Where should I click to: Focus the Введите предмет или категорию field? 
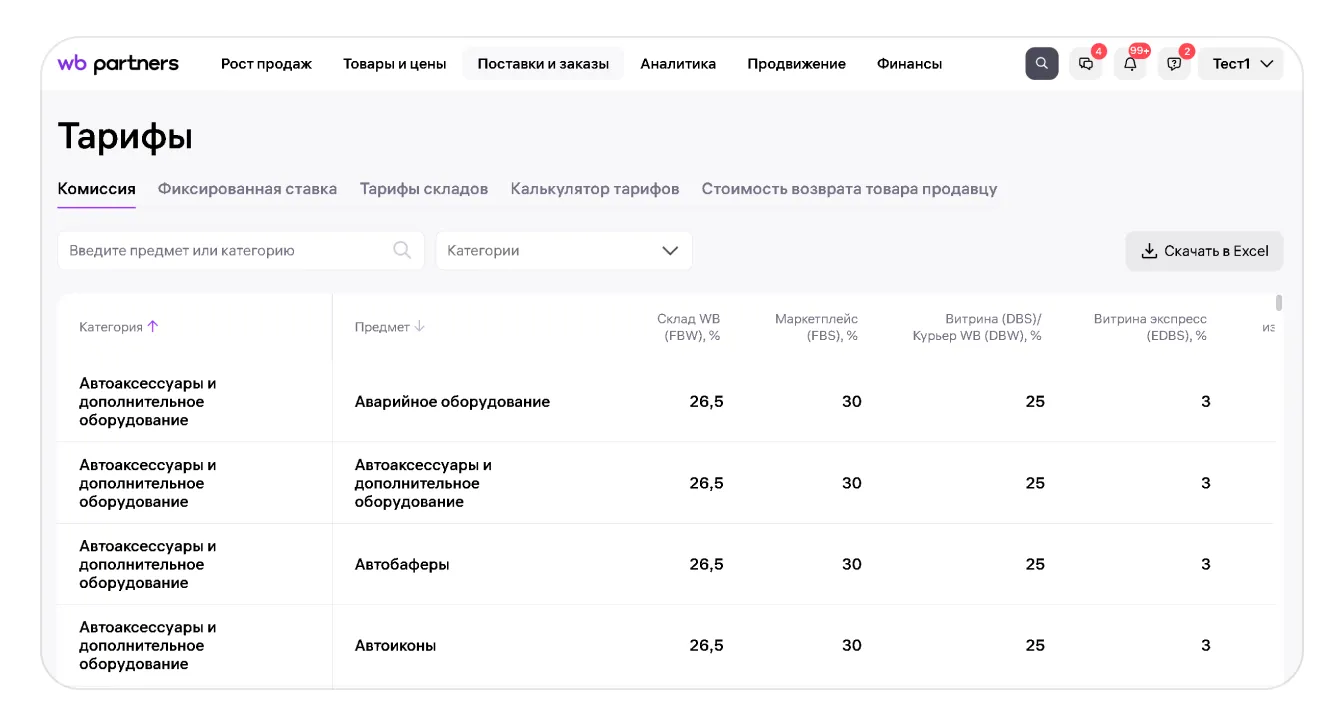225,251
